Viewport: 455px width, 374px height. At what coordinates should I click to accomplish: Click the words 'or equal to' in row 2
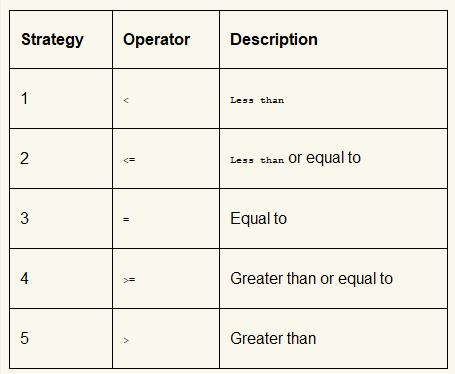pos(324,158)
